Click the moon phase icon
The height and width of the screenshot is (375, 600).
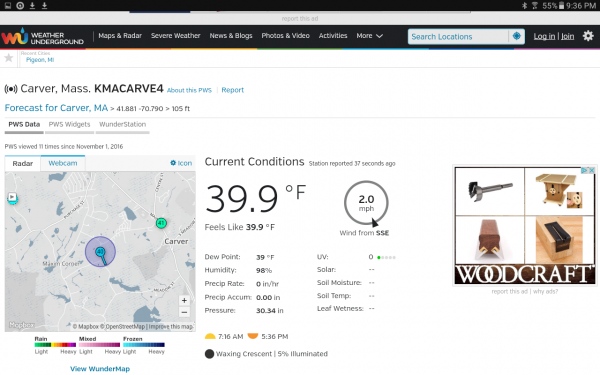(209, 354)
